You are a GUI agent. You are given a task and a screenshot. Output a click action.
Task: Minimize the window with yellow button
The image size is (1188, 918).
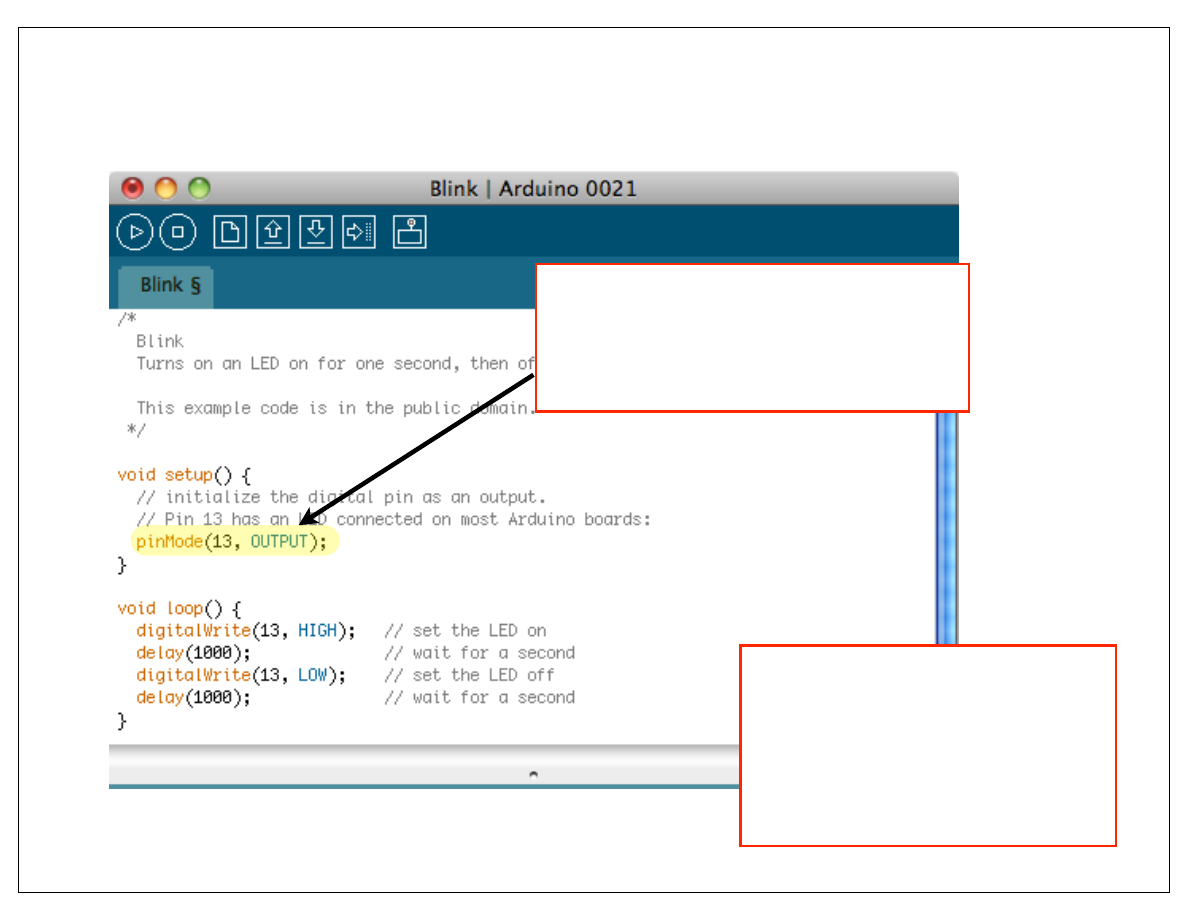click(x=166, y=188)
